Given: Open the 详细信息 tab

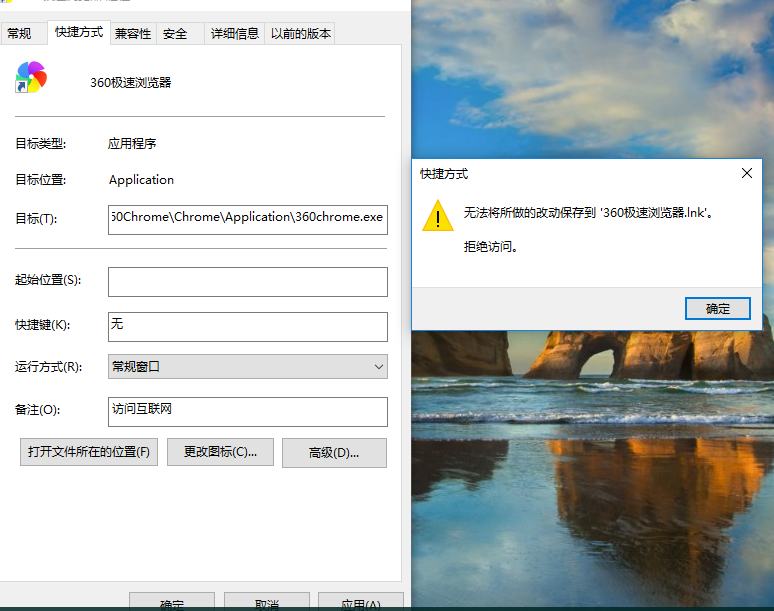Looking at the screenshot, I should [234, 34].
